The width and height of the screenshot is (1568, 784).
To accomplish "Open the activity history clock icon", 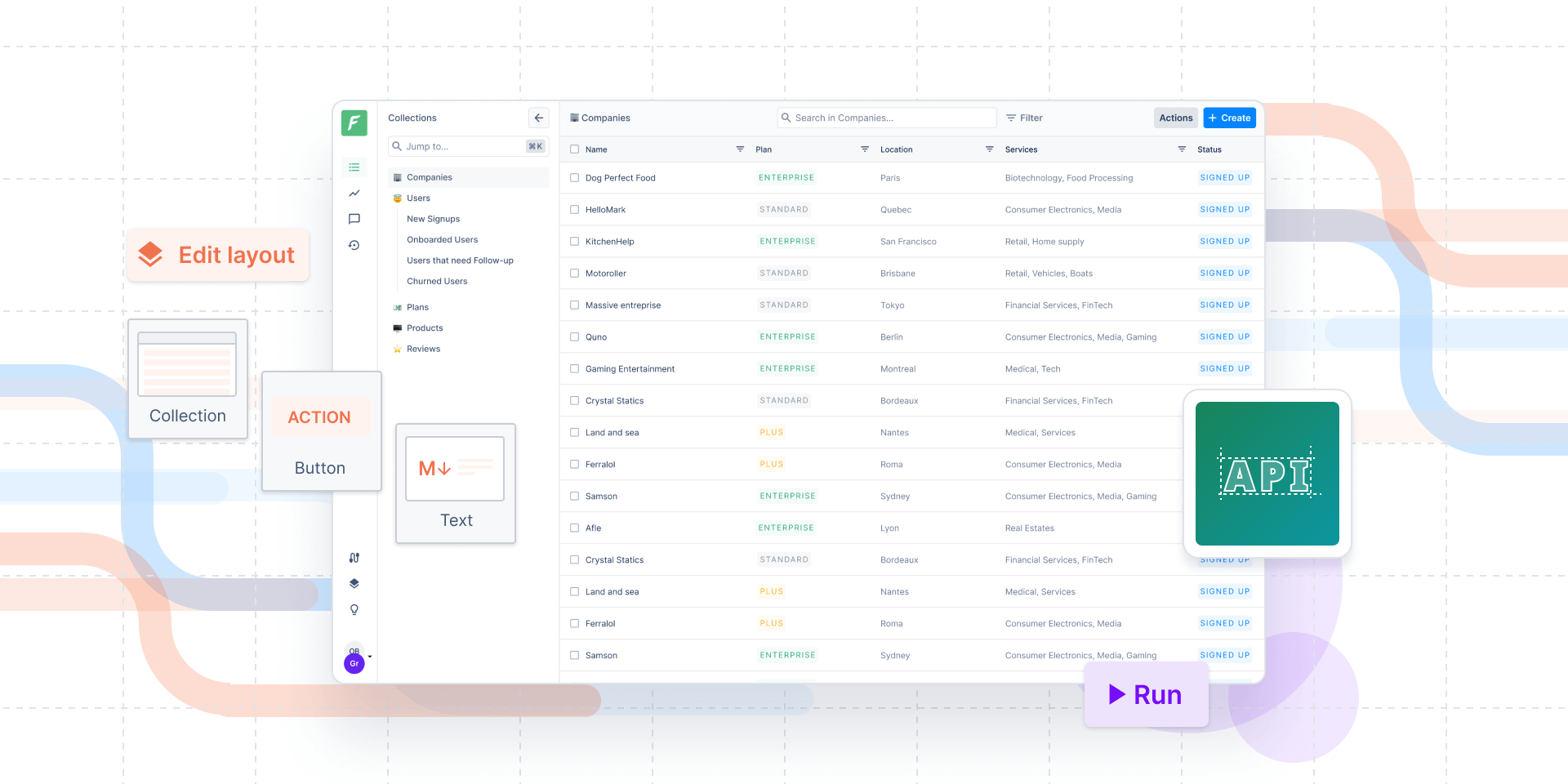I will (x=354, y=245).
